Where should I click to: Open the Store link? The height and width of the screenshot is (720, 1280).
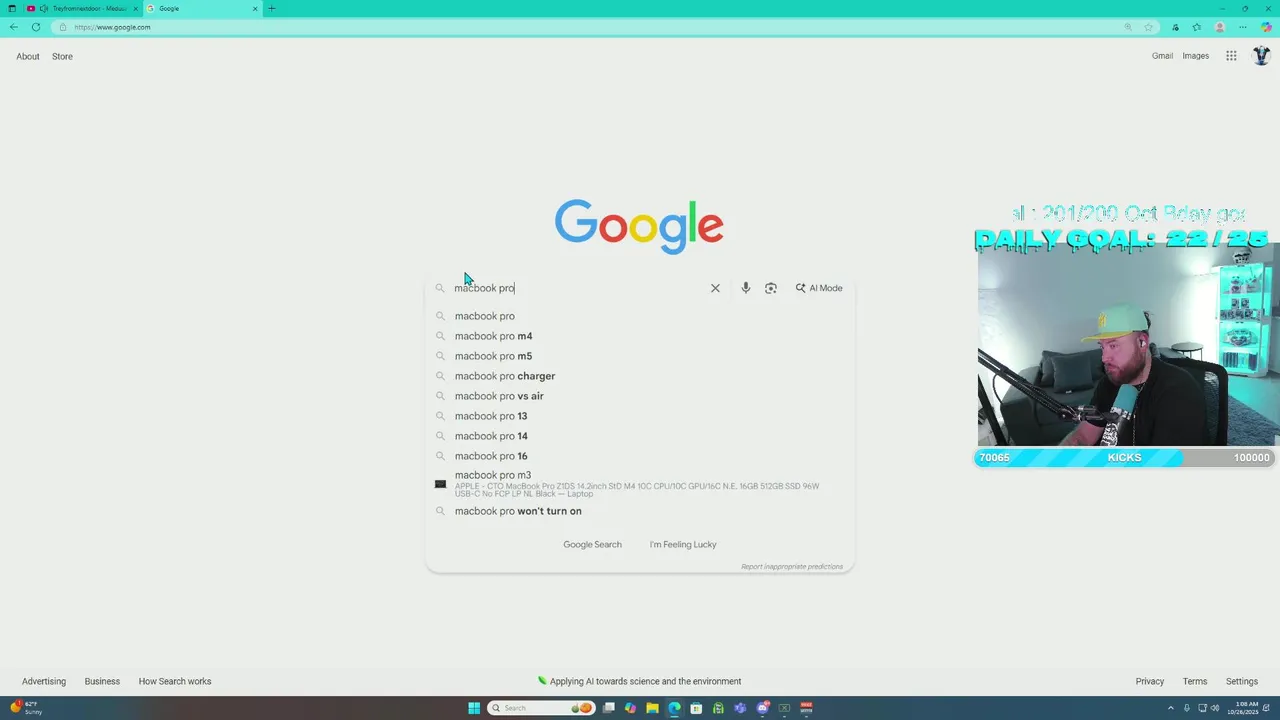[62, 57]
